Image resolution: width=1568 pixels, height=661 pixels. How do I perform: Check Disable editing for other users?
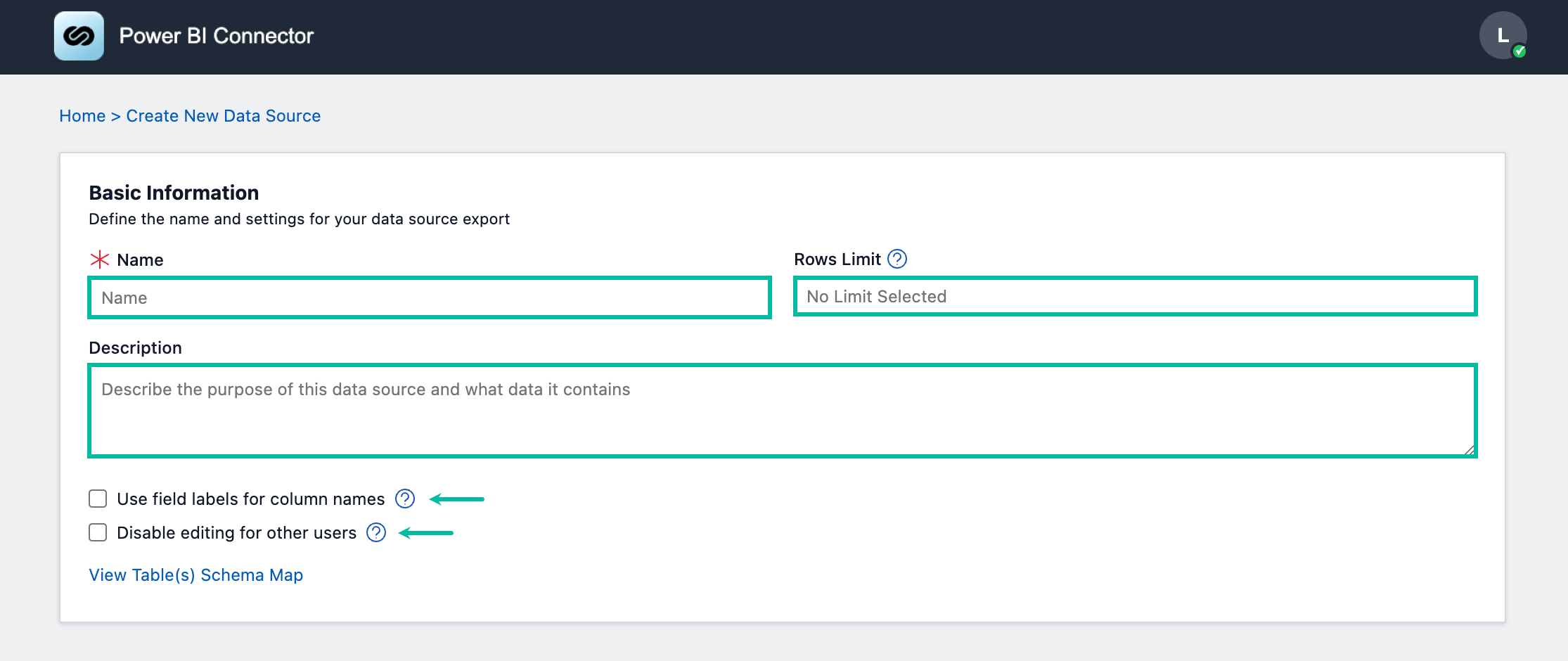click(98, 532)
